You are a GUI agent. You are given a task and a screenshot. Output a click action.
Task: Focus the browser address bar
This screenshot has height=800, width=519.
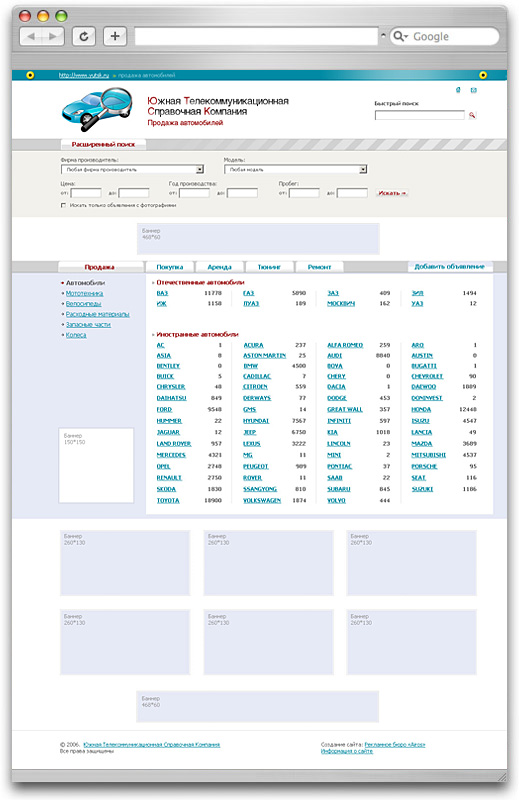pos(257,36)
